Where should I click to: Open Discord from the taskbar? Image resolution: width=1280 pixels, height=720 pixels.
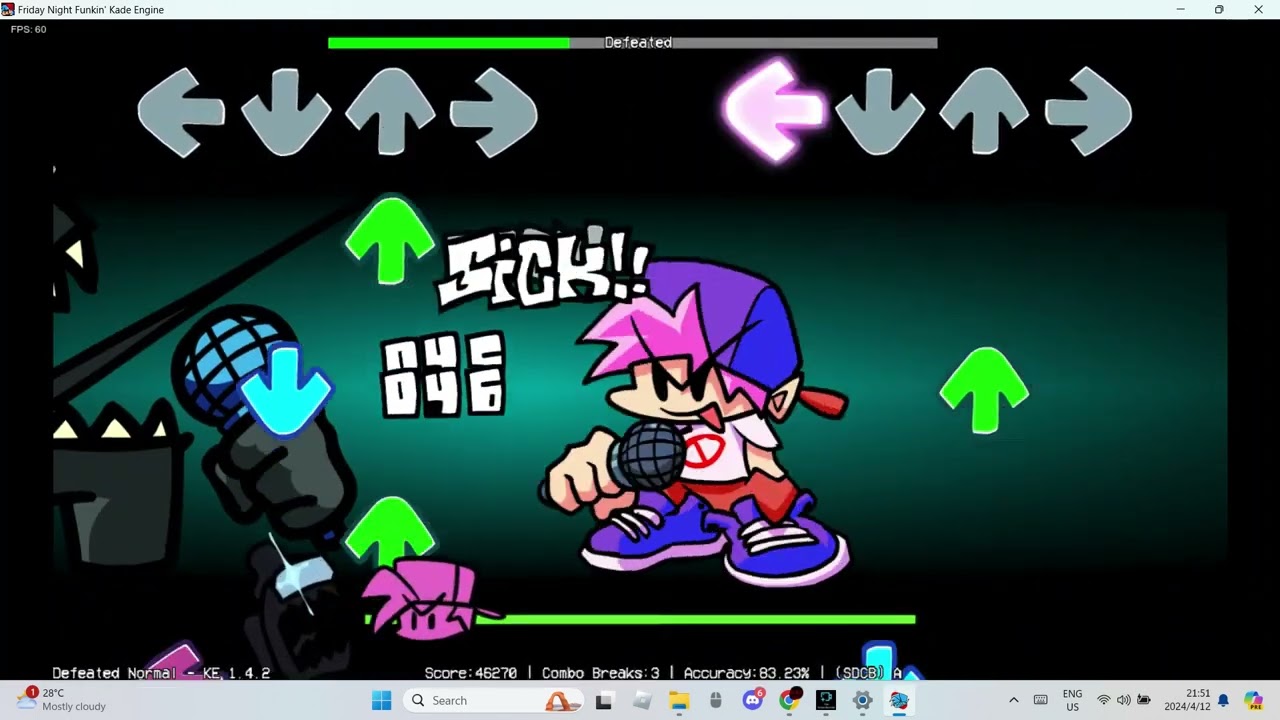(x=753, y=700)
